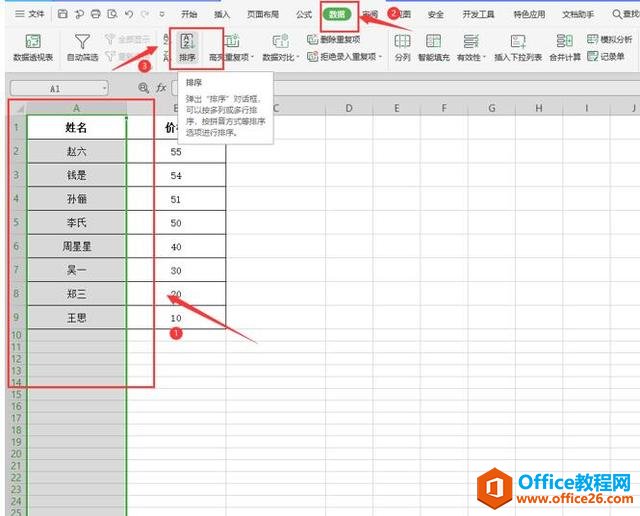Select row 5 header
This screenshot has height=516, width=640.
(18, 222)
